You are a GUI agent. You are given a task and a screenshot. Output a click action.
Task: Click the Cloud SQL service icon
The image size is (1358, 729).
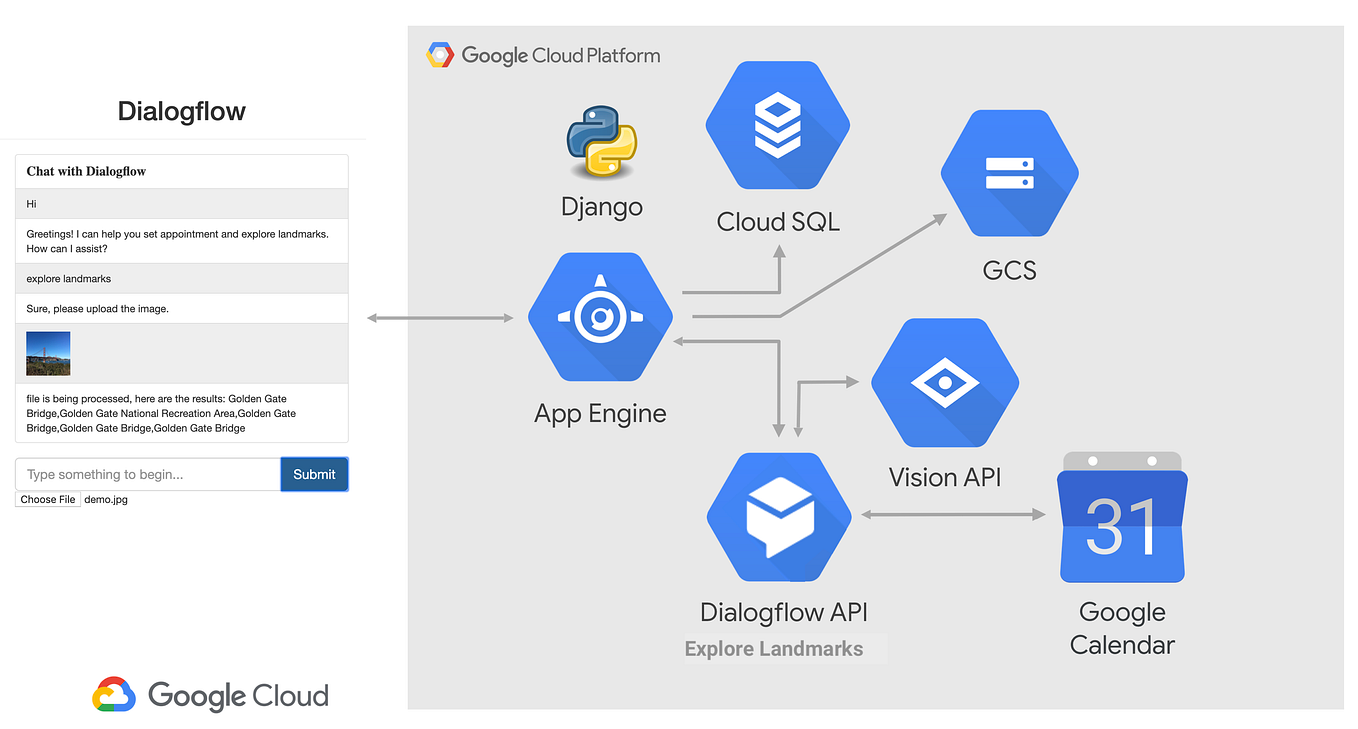click(778, 126)
